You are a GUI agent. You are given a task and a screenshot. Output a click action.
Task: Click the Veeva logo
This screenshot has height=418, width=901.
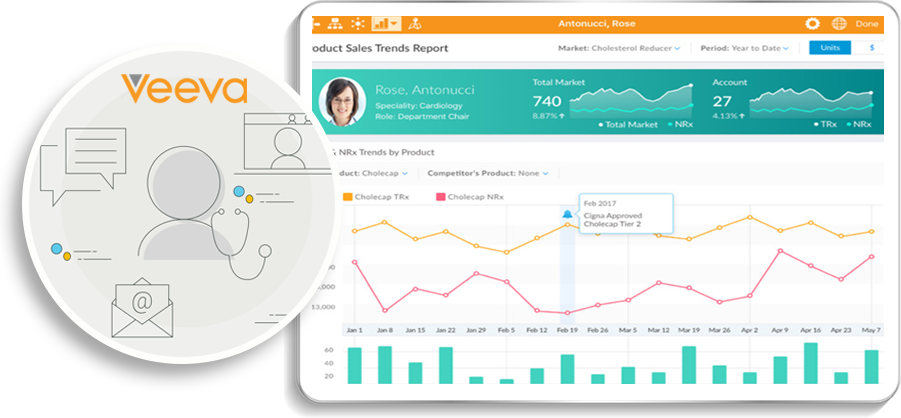point(183,90)
